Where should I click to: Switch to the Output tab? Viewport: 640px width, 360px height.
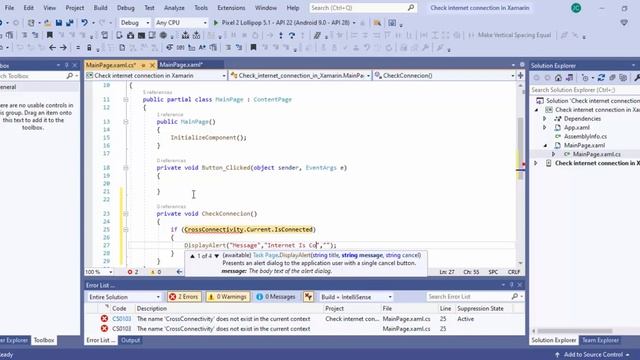130,340
